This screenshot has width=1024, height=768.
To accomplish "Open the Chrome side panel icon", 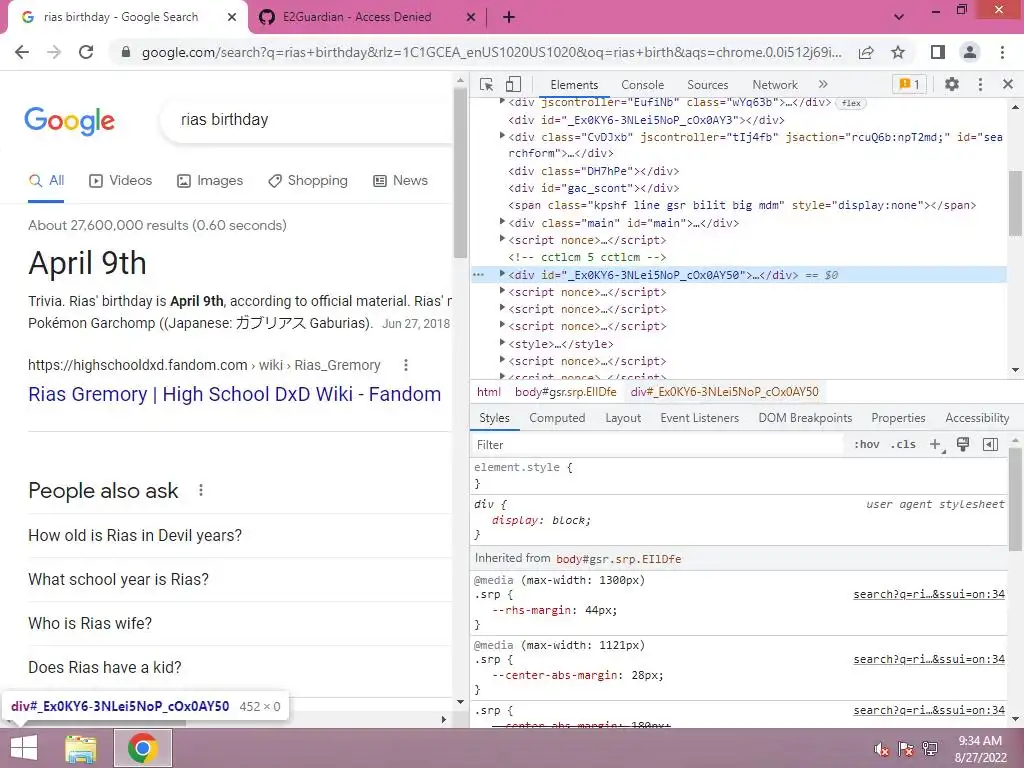I will tap(938, 52).
